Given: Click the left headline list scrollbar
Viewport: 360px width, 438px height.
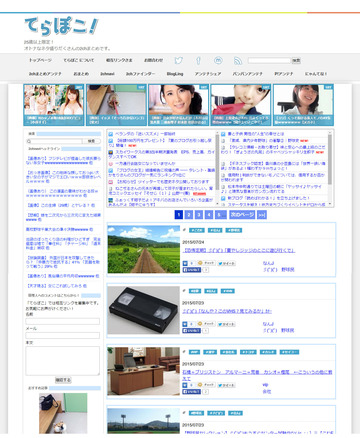Looking at the screenshot, I should 217,168.
